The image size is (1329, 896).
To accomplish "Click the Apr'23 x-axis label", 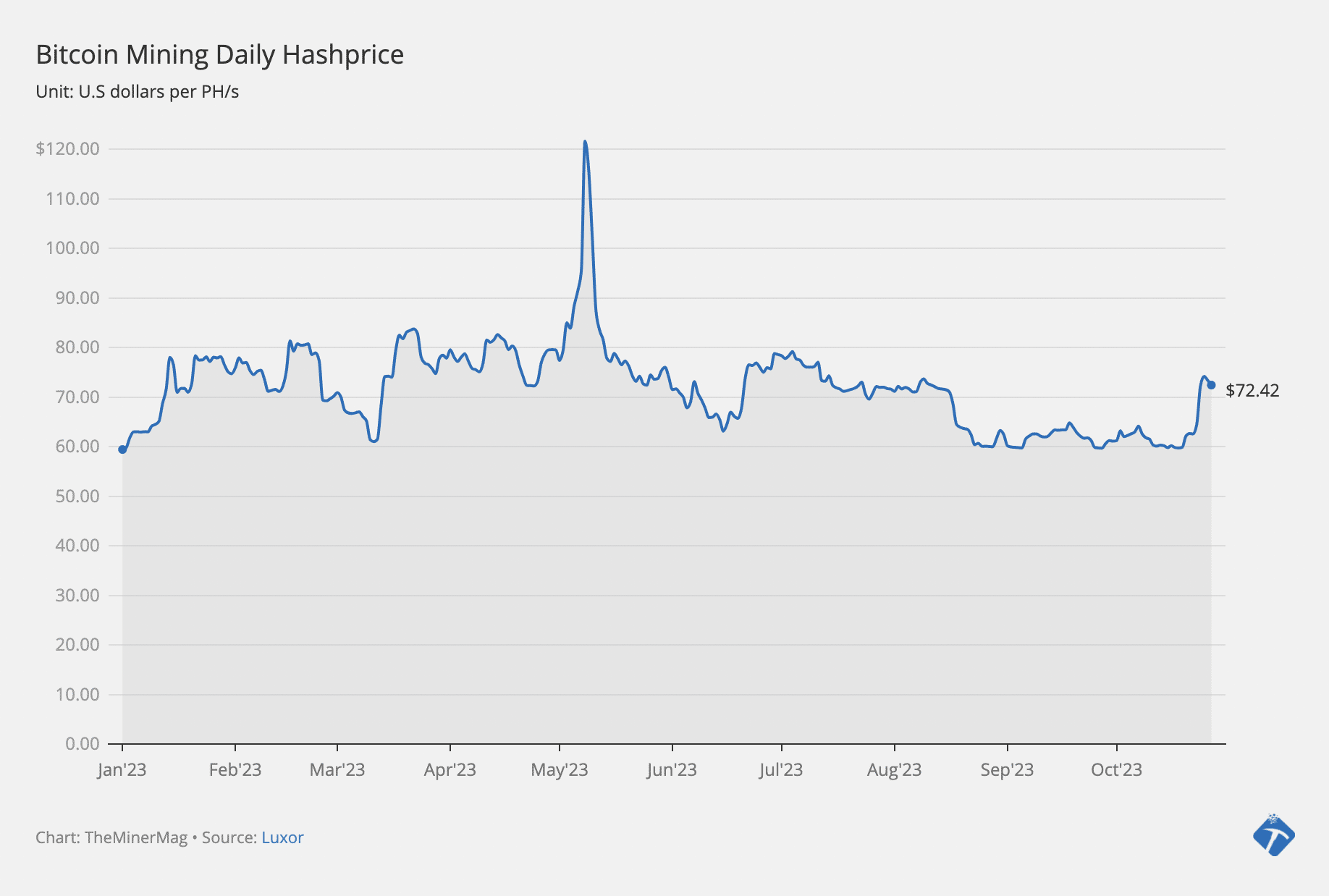I will coord(450,769).
